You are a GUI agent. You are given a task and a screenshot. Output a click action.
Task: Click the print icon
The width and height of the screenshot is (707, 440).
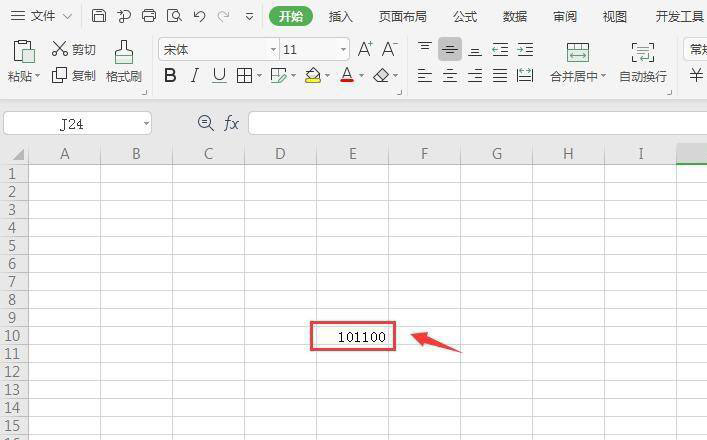149,16
